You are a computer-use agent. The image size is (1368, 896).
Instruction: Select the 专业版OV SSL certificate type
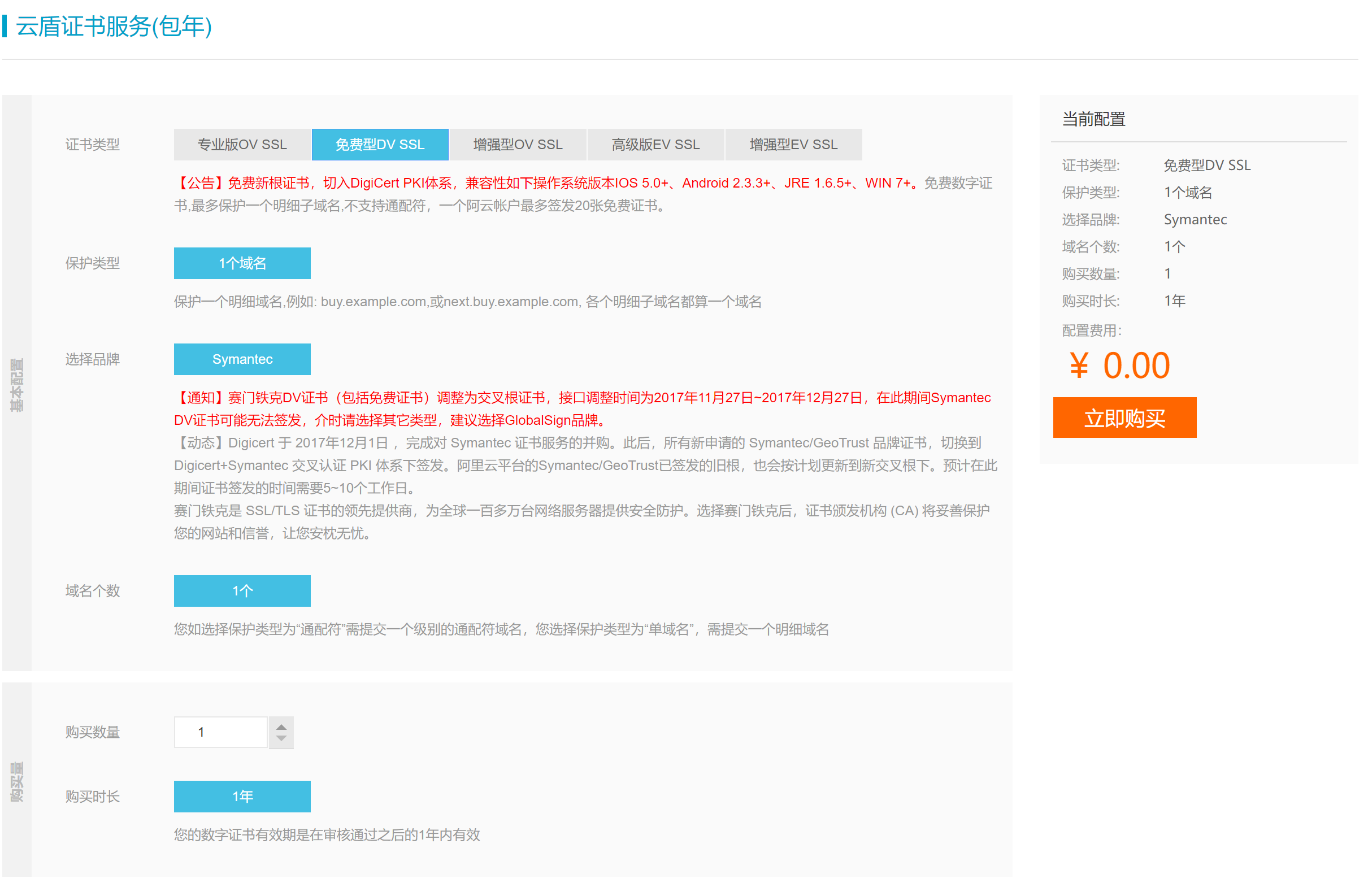pyautogui.click(x=243, y=145)
